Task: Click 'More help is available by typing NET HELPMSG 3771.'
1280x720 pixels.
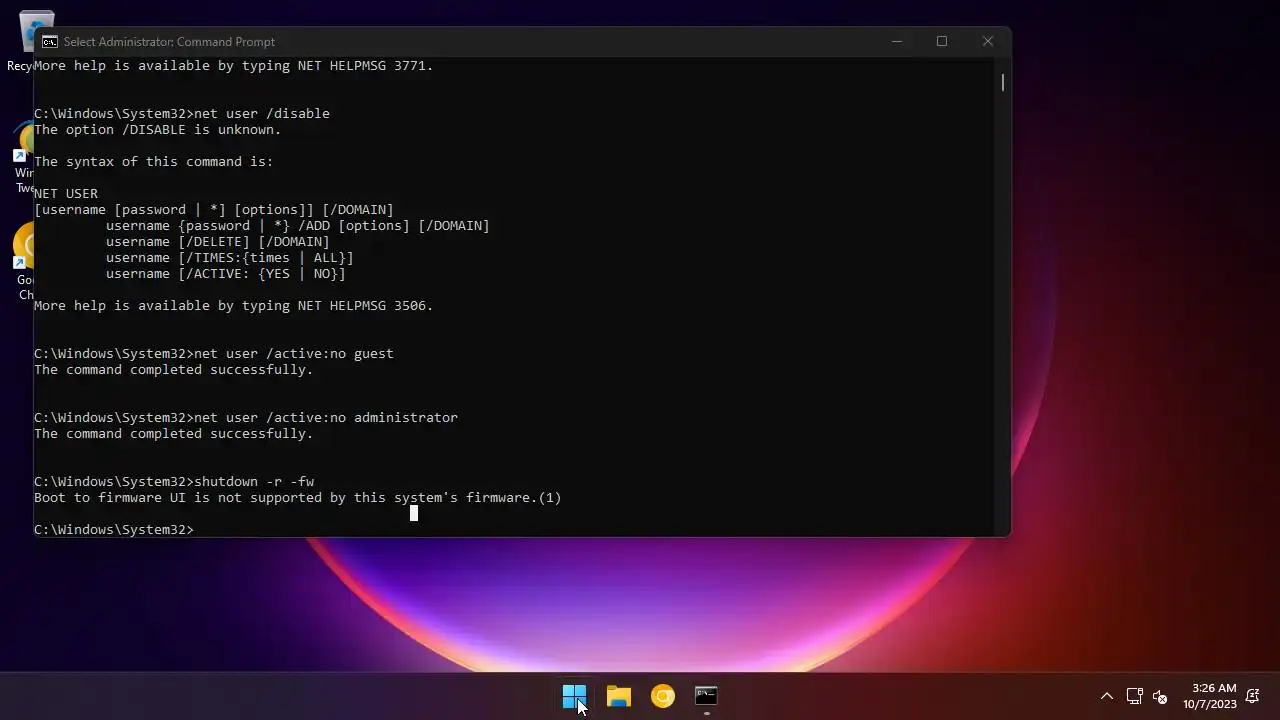Action: (x=234, y=65)
